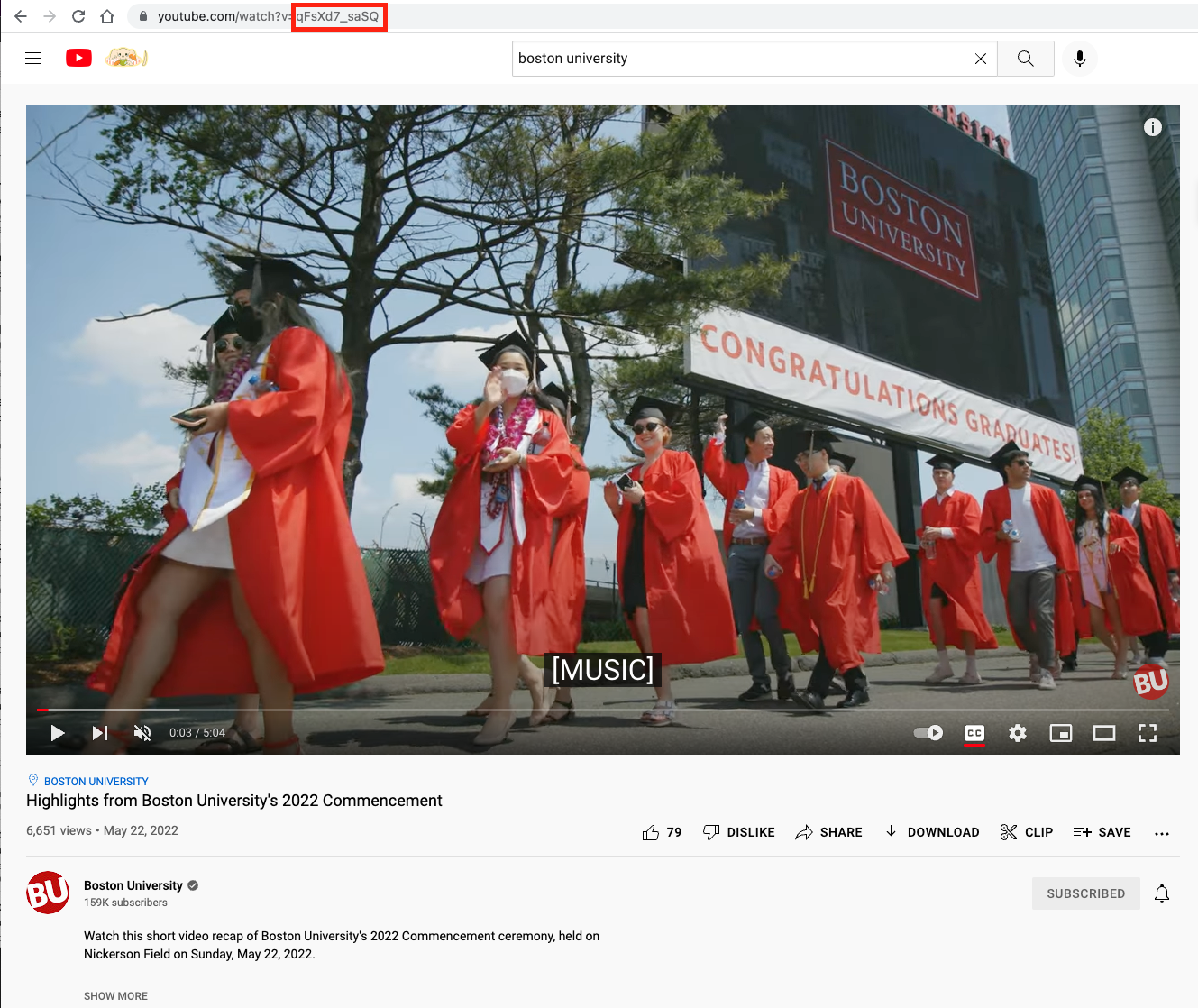Click '159K subscribers' text
Screen dimensions: 1198x1008
pos(125,903)
